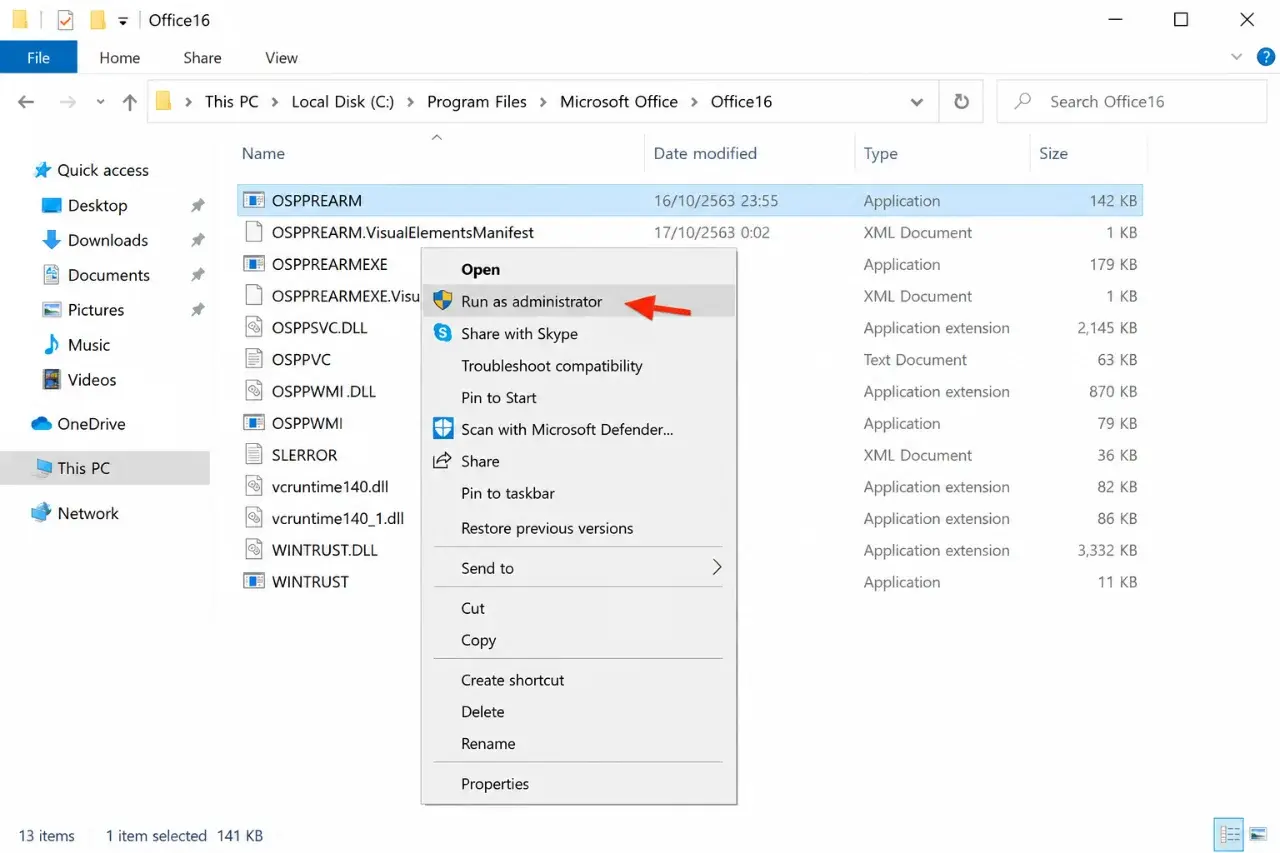Click the shield icon beside Run as administrator

tap(443, 301)
